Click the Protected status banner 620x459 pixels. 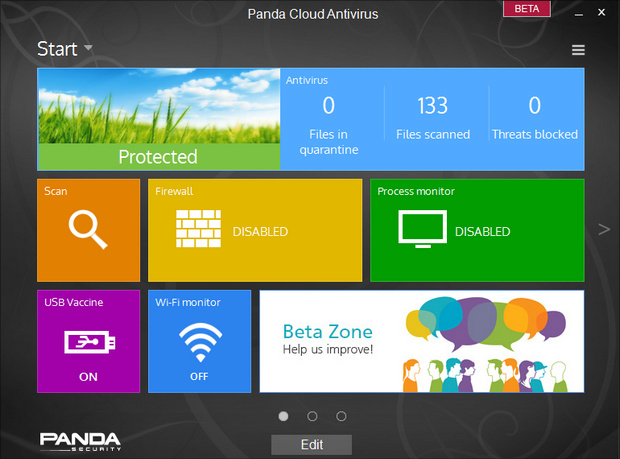pos(159,157)
